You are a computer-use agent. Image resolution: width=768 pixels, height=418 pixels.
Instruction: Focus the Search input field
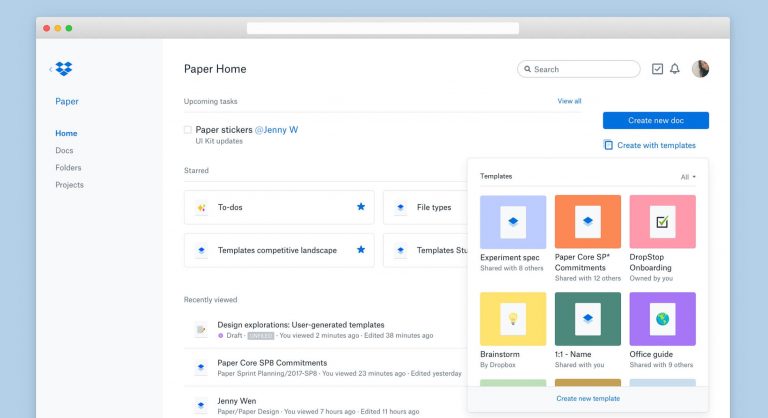578,69
